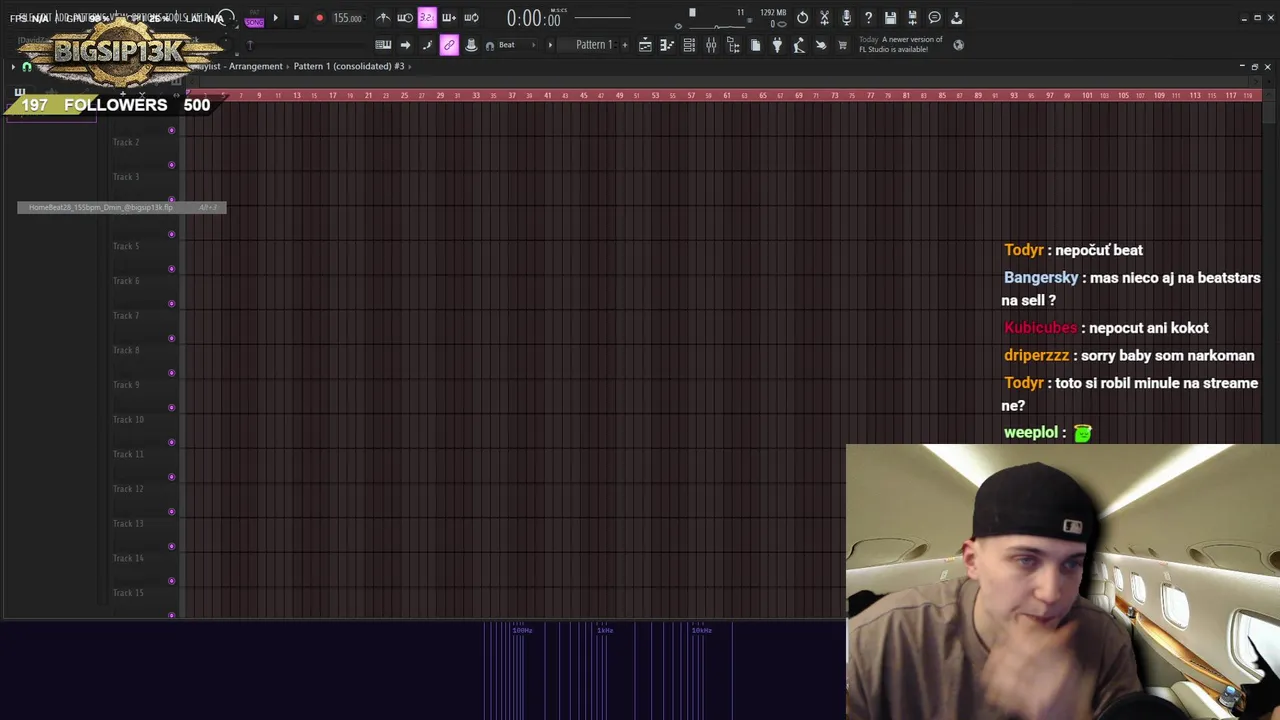This screenshot has height=720, width=1280.
Task: Open the tempo tapper icon
Action: [799, 45]
